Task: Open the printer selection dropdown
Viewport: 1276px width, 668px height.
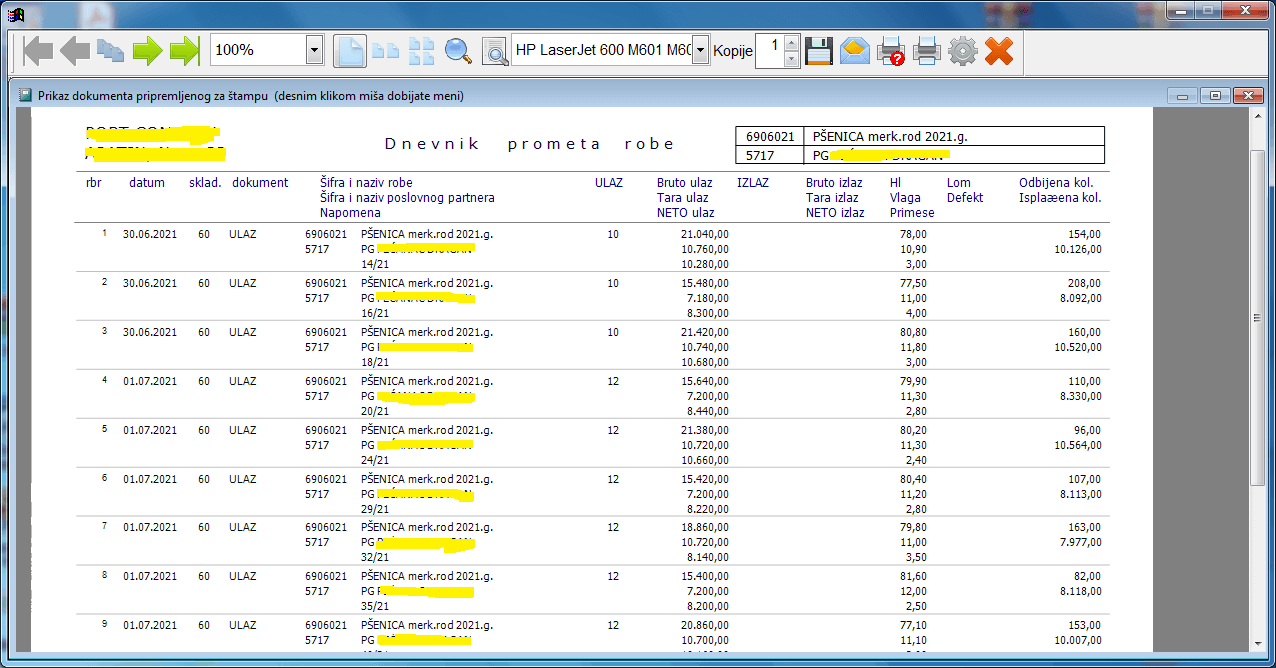Action: coord(700,50)
